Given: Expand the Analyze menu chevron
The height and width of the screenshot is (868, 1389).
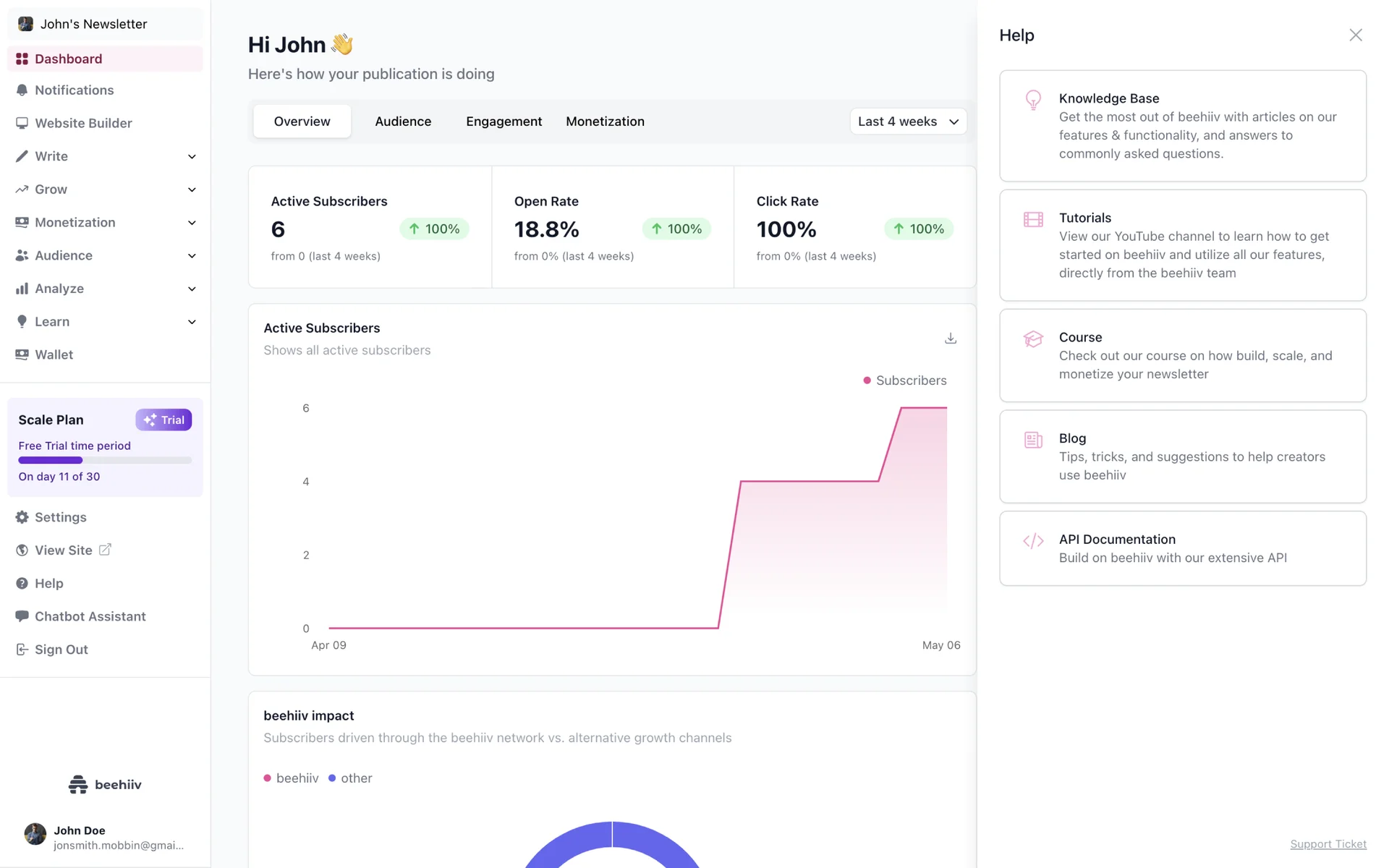Looking at the screenshot, I should pos(192,289).
